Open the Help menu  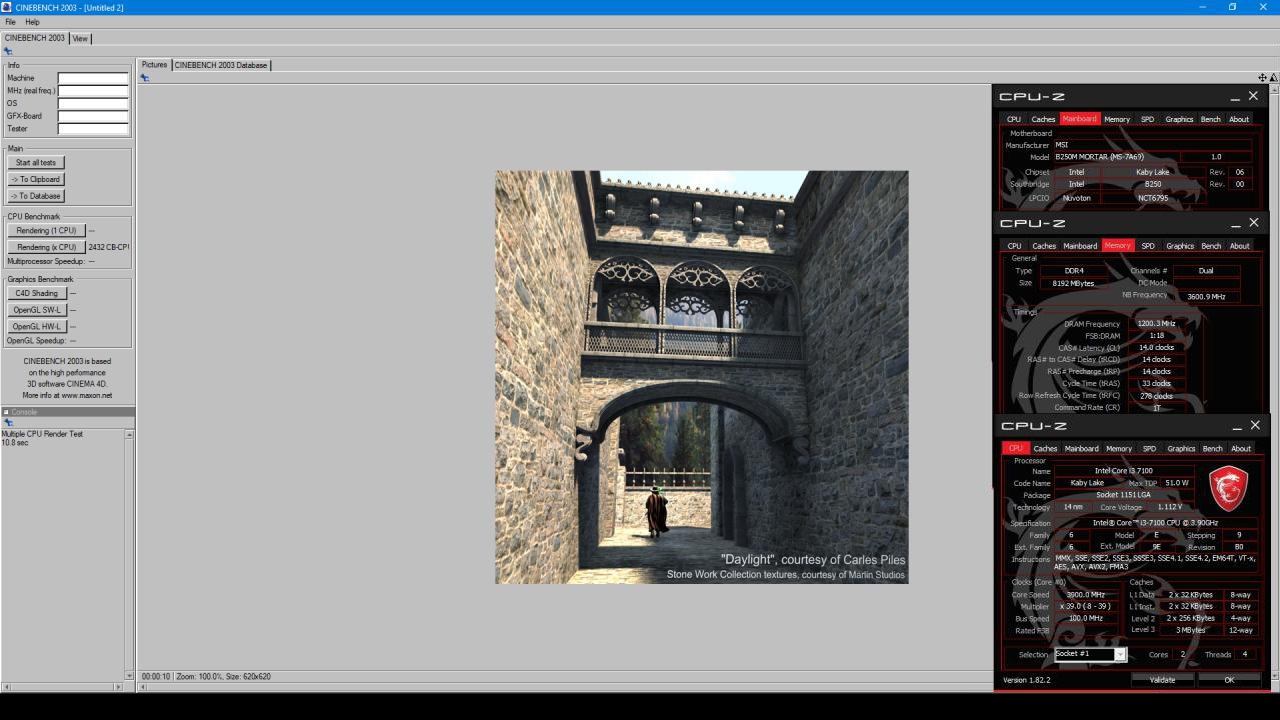tap(32, 22)
